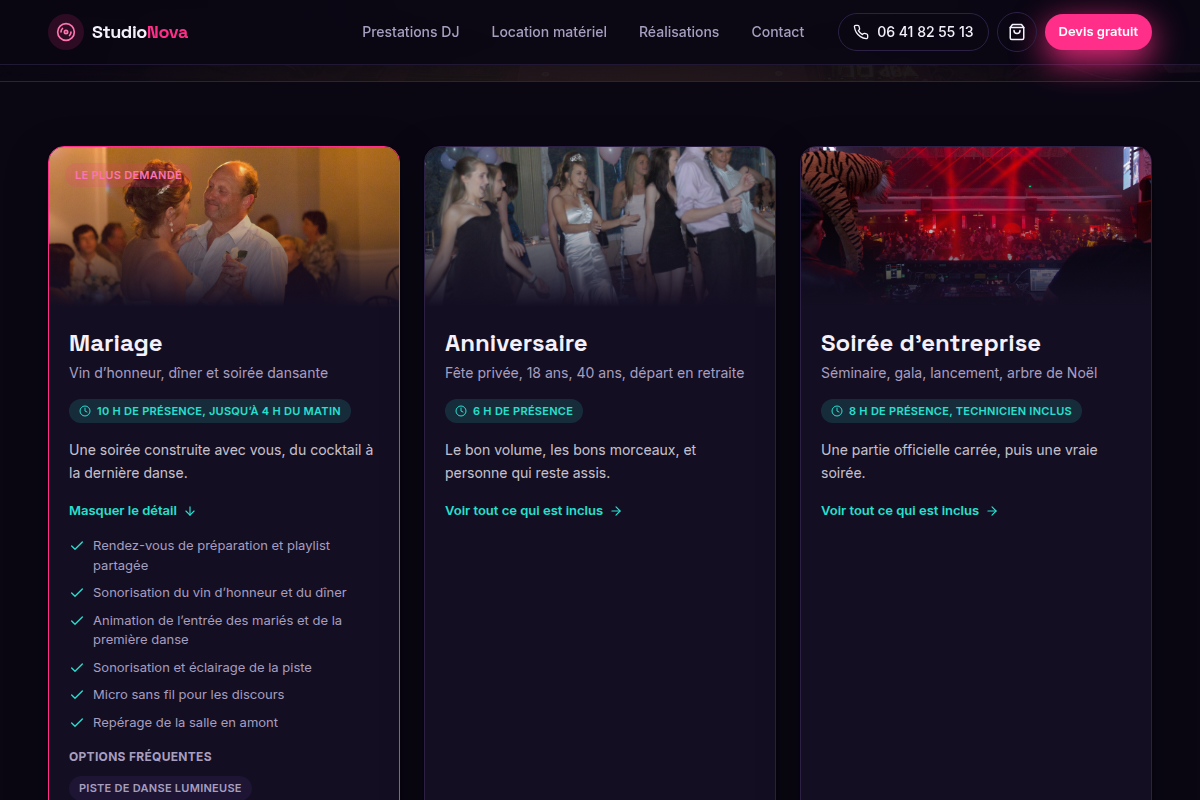Click the StudioNova vinyl logo icon
The height and width of the screenshot is (800, 1200).
coord(66,32)
